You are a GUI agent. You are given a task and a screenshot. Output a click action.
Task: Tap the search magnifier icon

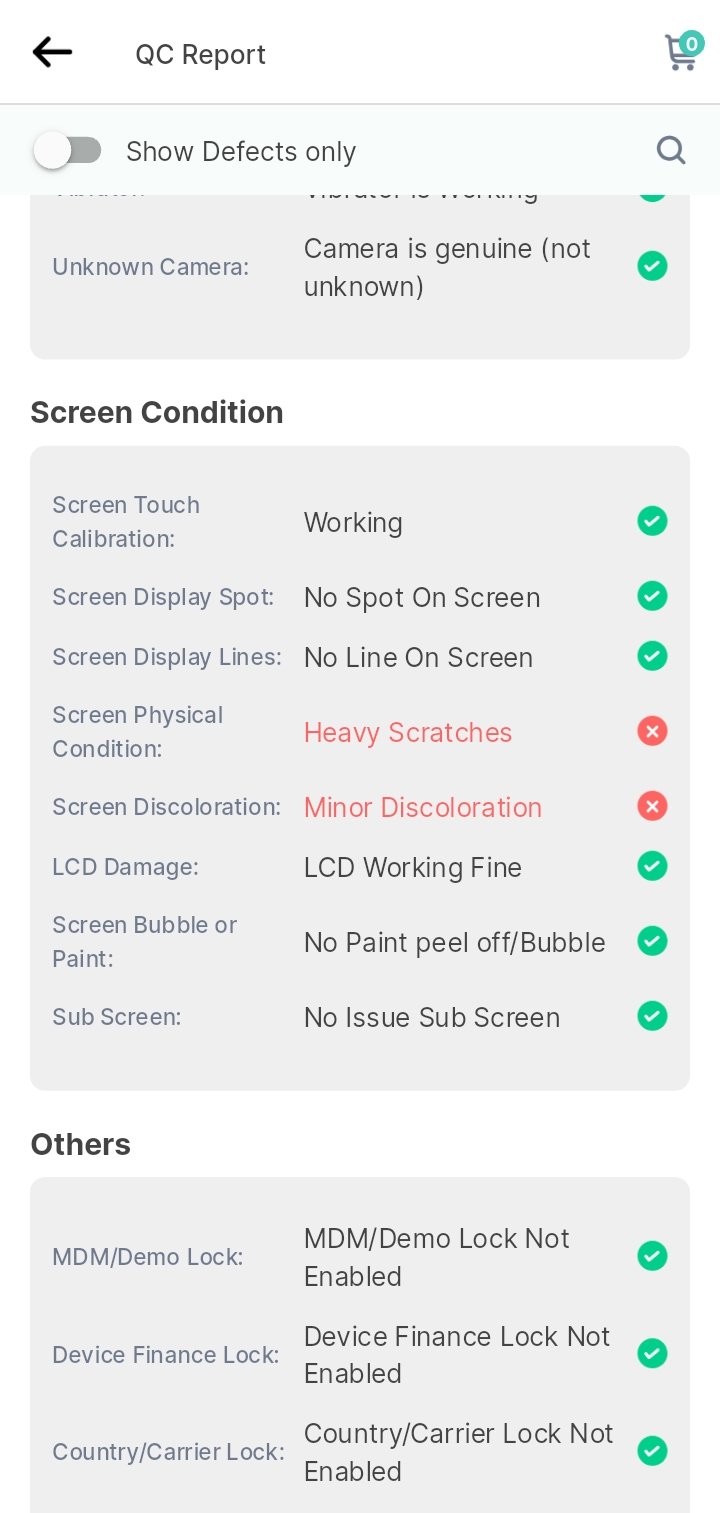[671, 150]
